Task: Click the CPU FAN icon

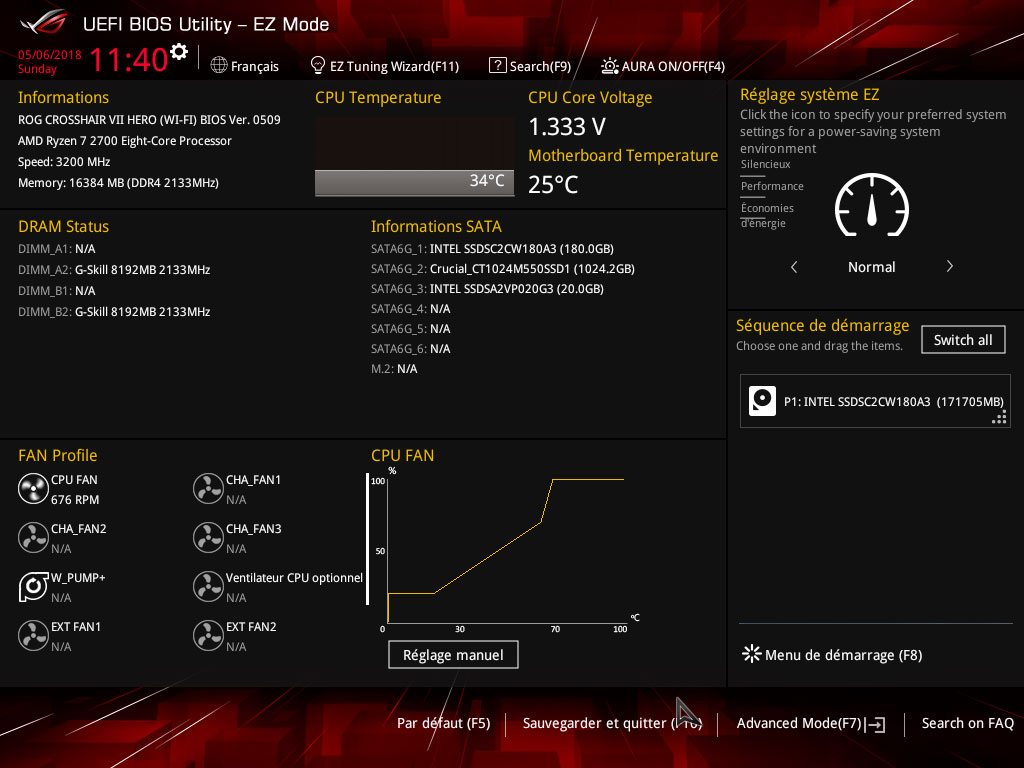Action: click(x=33, y=489)
